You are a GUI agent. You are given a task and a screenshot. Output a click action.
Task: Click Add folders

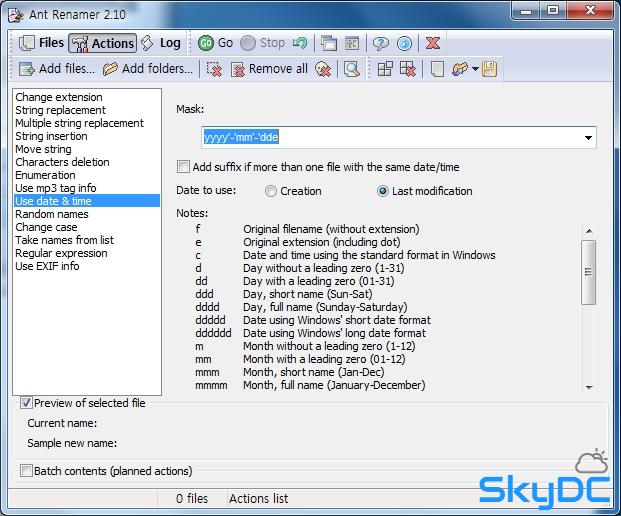tap(148, 69)
